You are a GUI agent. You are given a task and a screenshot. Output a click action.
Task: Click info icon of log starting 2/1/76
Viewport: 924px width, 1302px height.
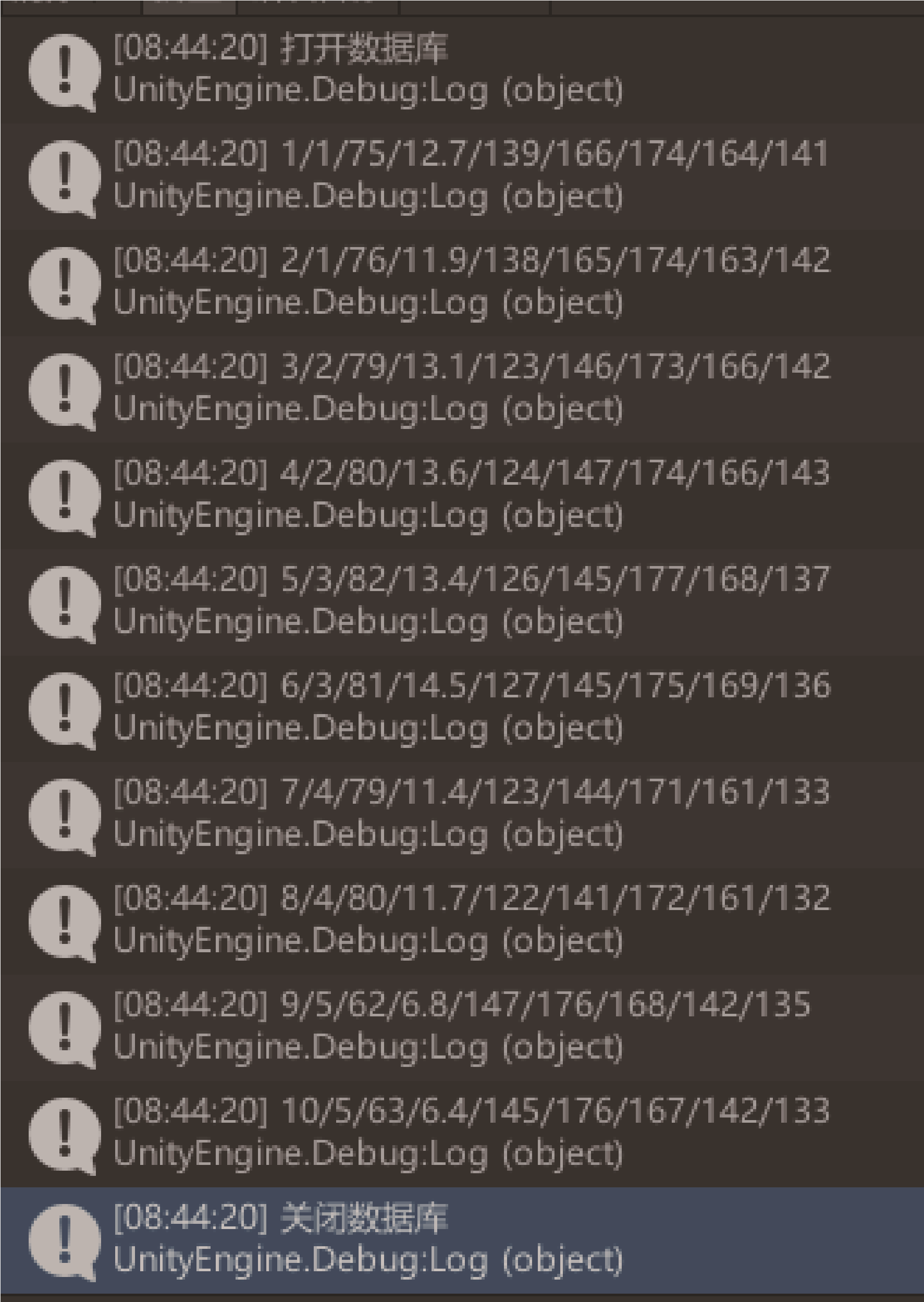64,285
